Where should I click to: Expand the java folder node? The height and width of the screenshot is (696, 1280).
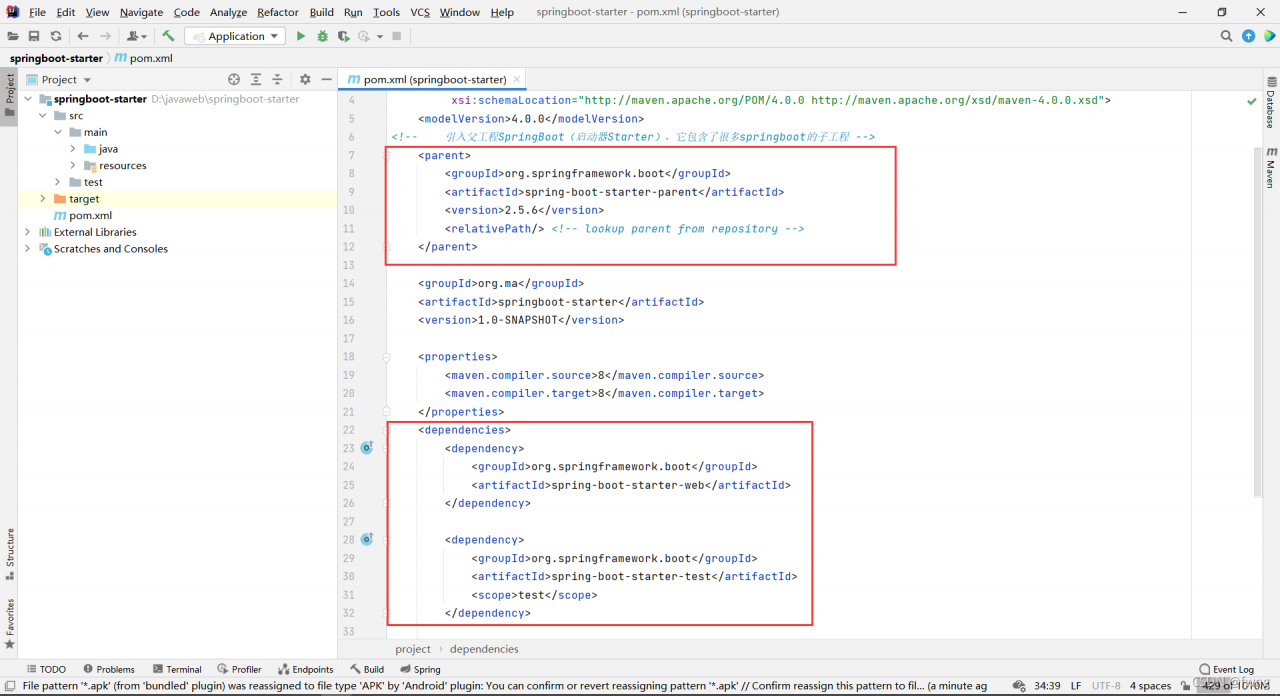tap(73, 149)
